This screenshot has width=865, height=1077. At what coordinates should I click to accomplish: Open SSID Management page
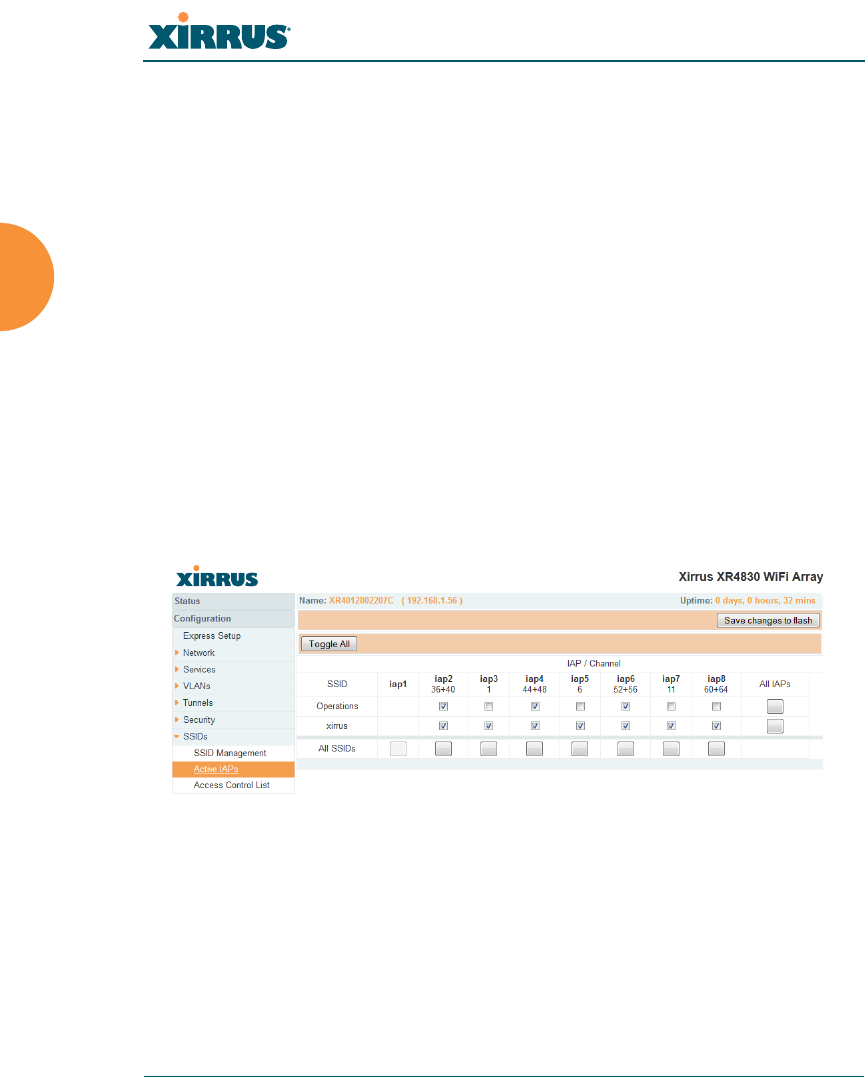(x=229, y=753)
